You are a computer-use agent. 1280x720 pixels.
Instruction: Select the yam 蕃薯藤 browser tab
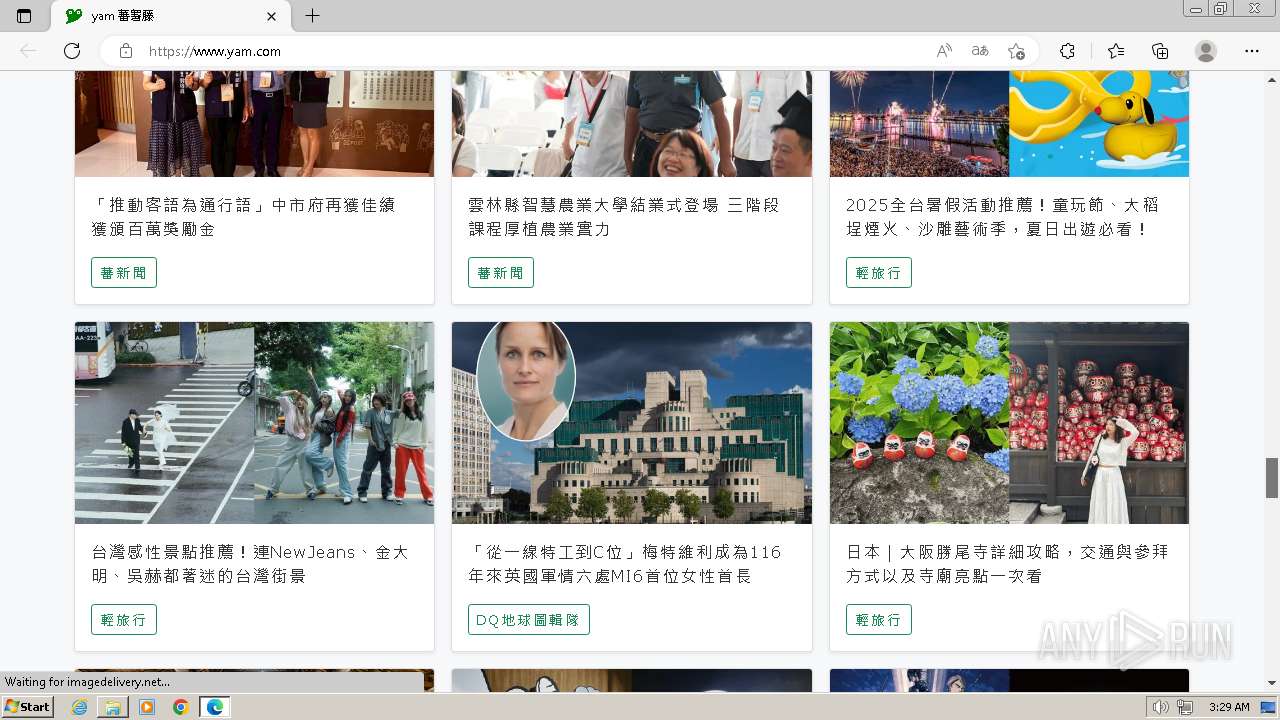[170, 16]
